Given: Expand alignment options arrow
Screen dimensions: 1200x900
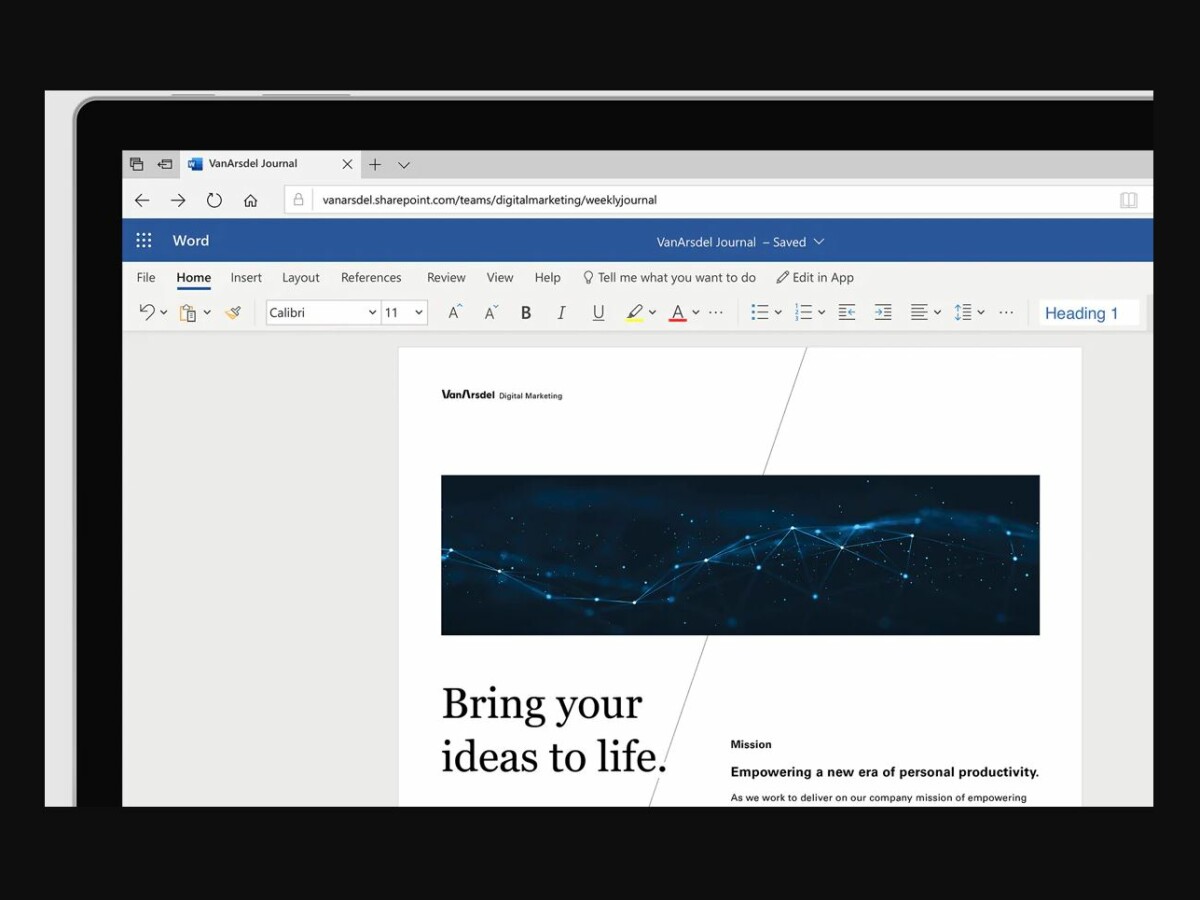Looking at the screenshot, I should click(937, 313).
